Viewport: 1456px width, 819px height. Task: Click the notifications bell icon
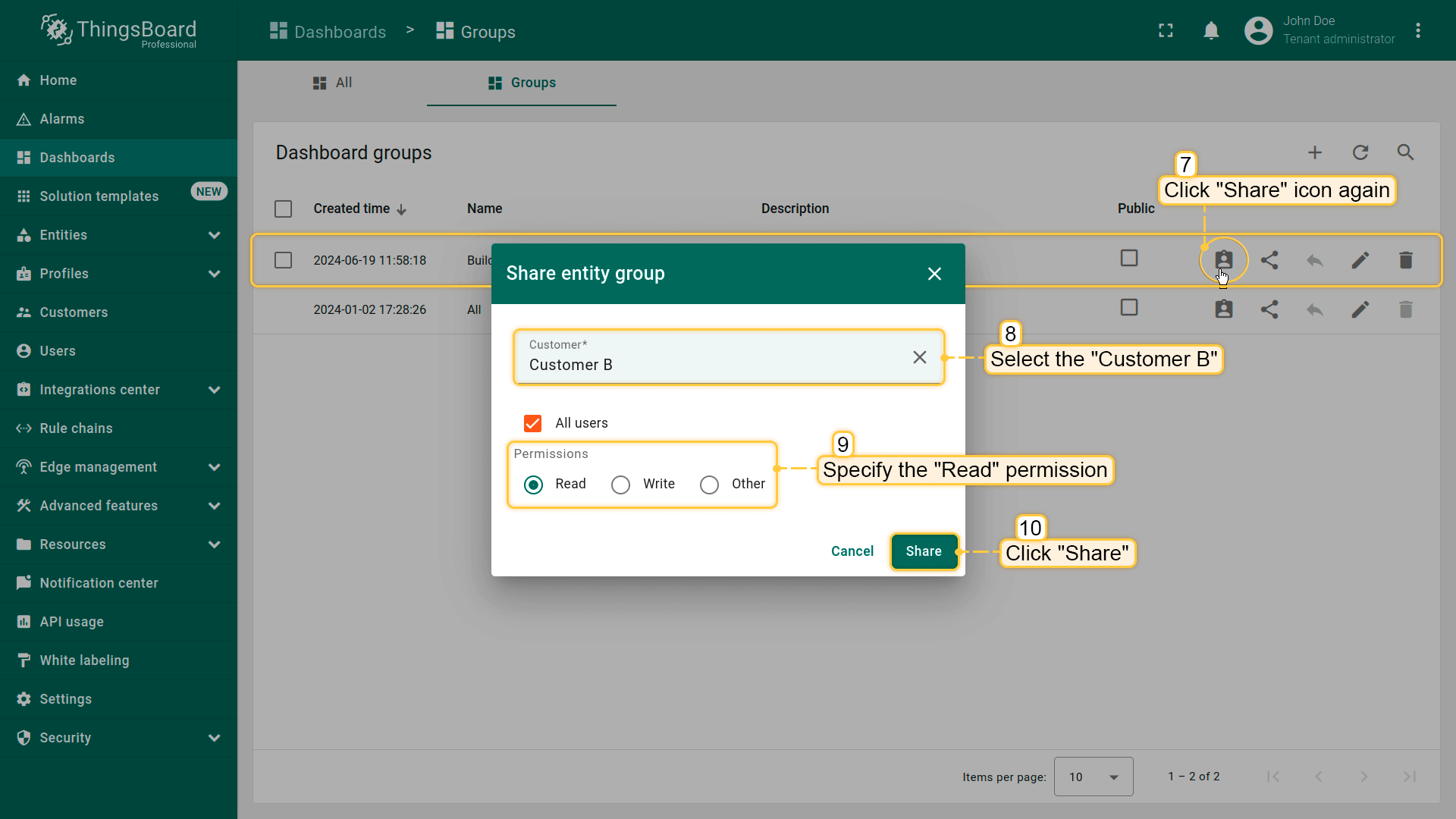[x=1211, y=31]
